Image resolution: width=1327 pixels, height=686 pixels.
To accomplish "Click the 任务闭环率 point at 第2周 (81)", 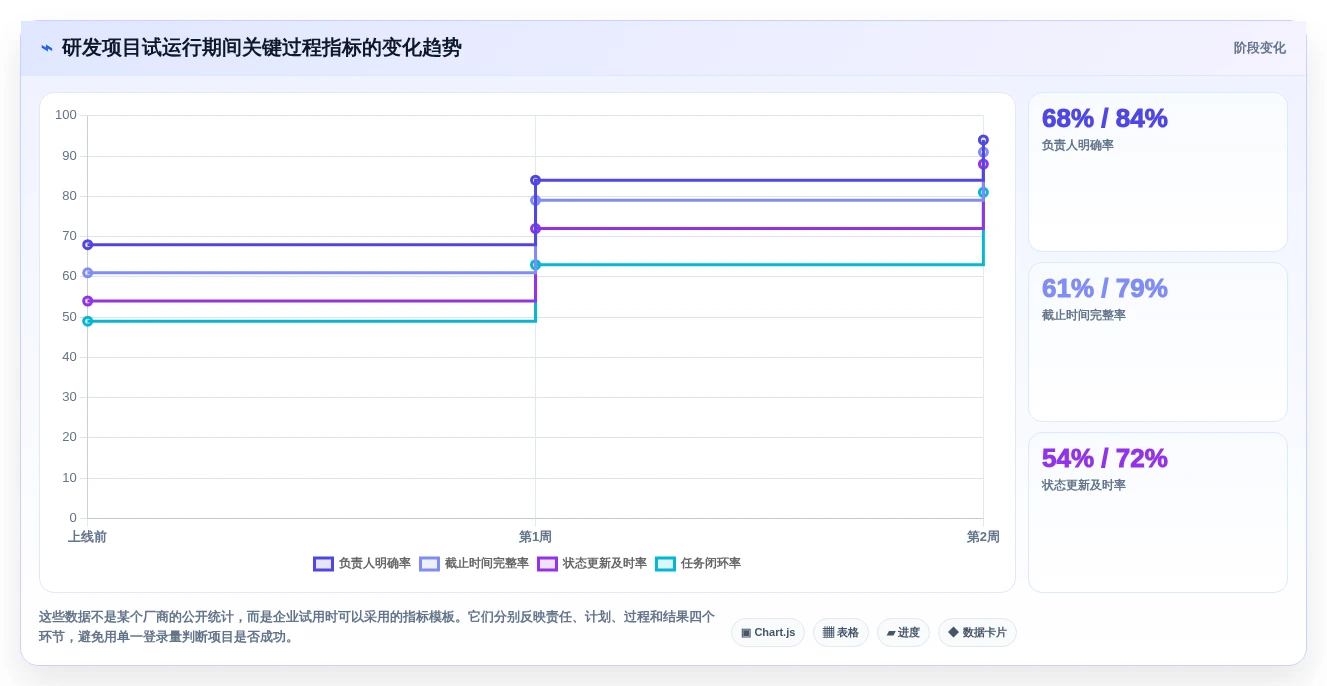I will [983, 192].
